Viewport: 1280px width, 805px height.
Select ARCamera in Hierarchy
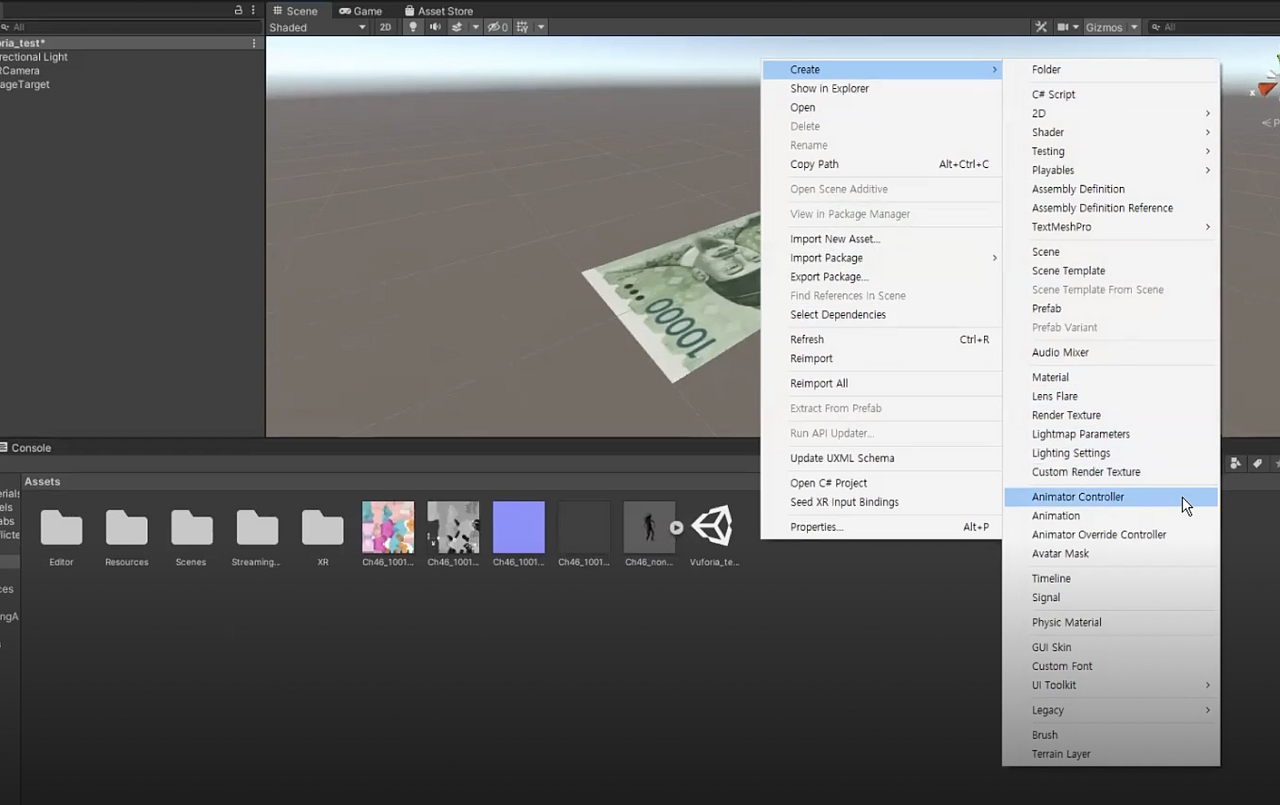[x=20, y=71]
